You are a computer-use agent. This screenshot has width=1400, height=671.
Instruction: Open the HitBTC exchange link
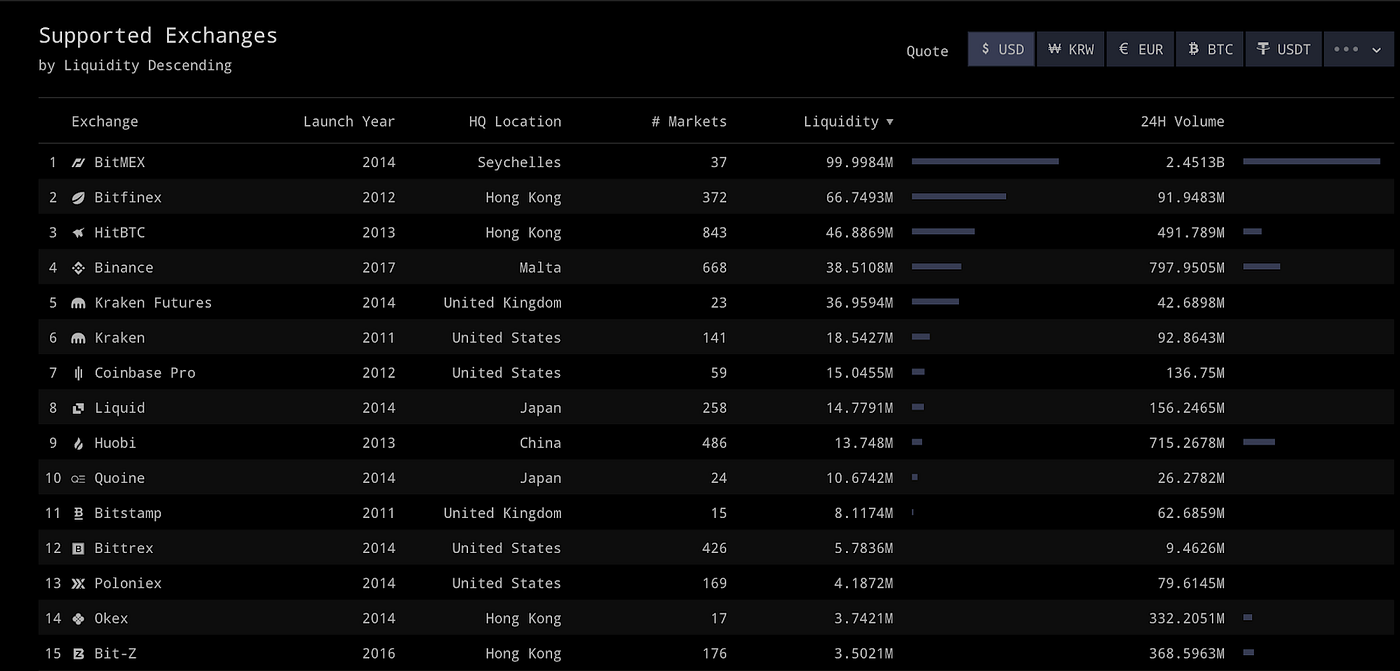(x=119, y=232)
